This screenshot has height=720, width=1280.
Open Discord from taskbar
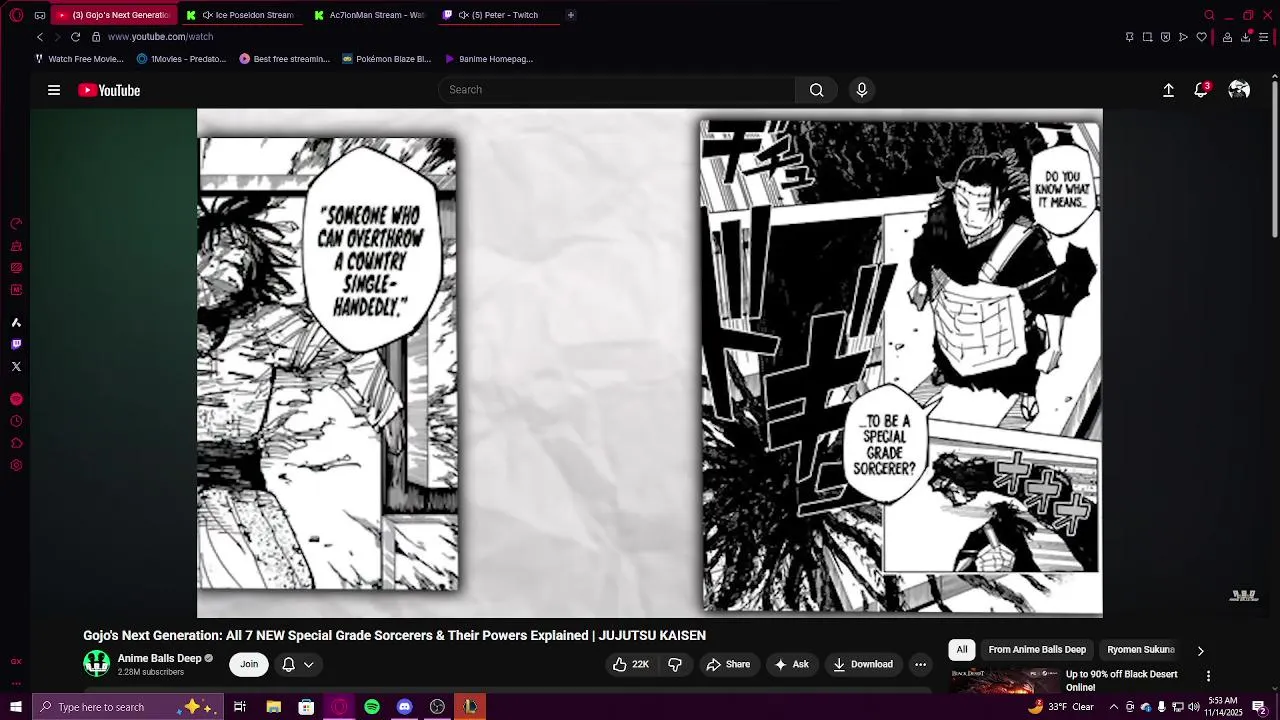404,707
